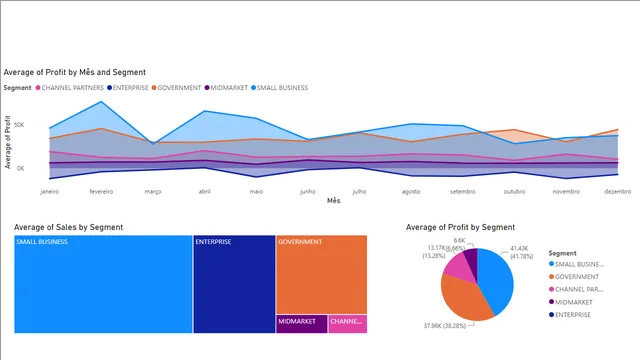Click the junho axis label

[308, 191]
